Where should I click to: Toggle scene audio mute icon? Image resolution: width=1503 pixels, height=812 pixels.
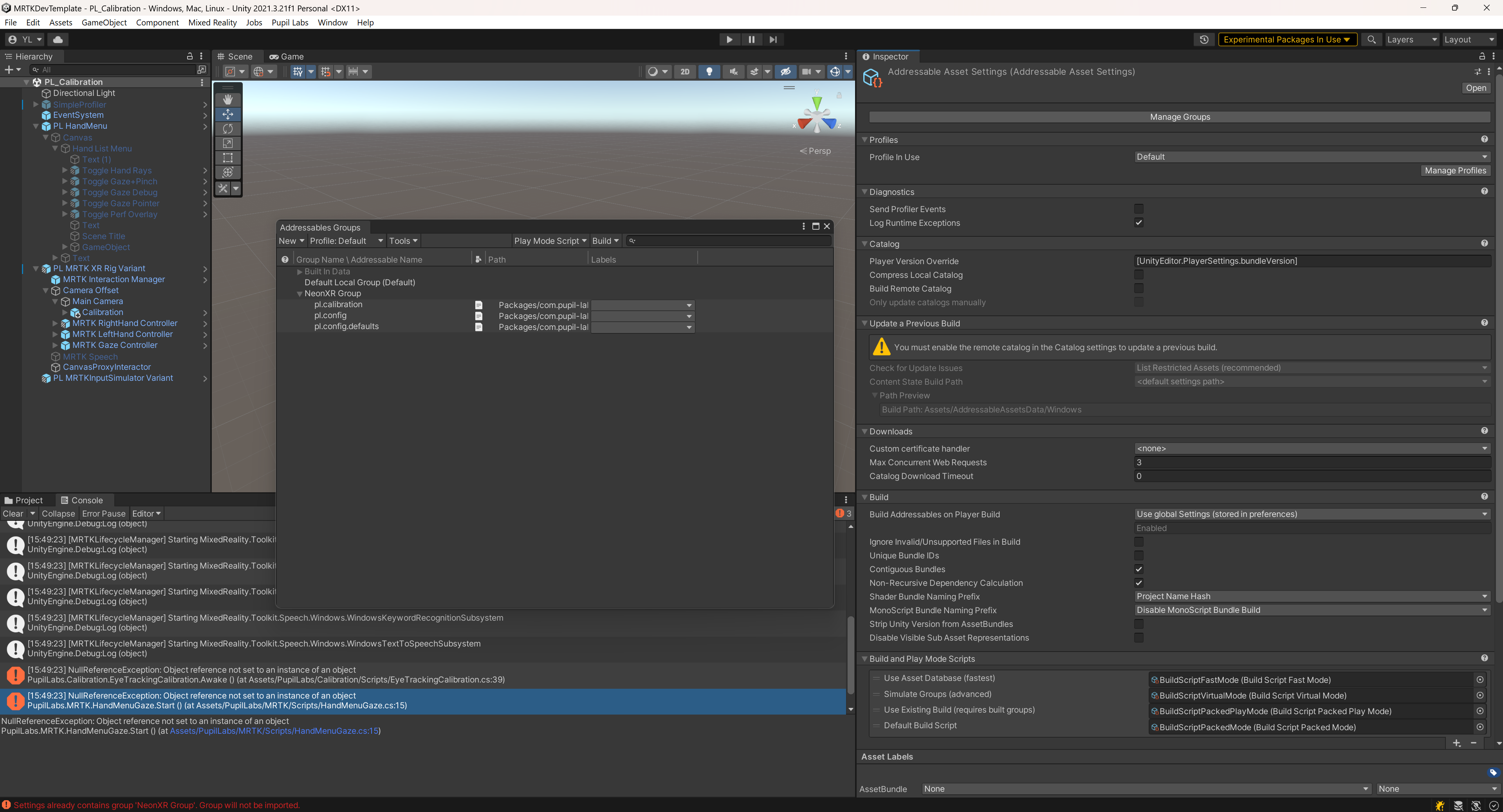click(x=733, y=71)
